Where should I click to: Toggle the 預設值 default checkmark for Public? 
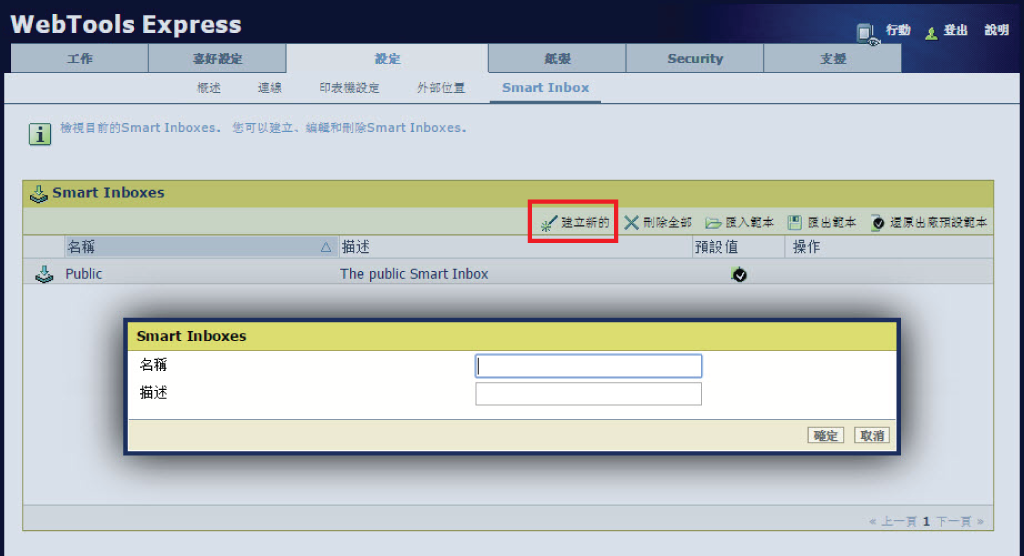pos(739,274)
